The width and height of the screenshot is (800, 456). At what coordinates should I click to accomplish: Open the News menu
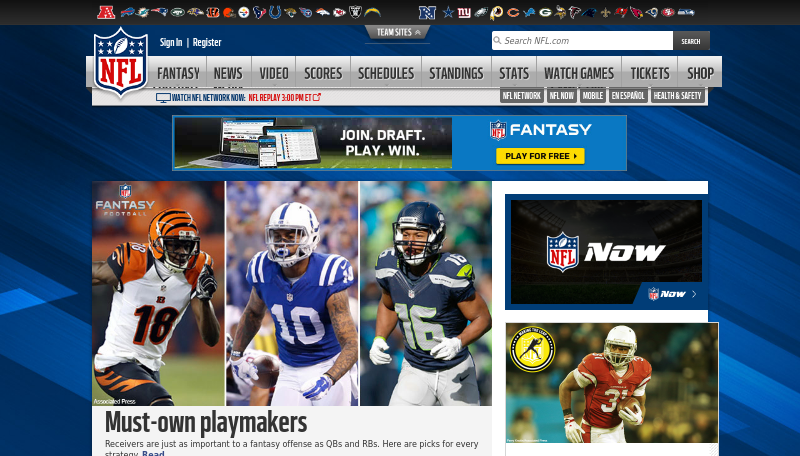click(x=228, y=73)
